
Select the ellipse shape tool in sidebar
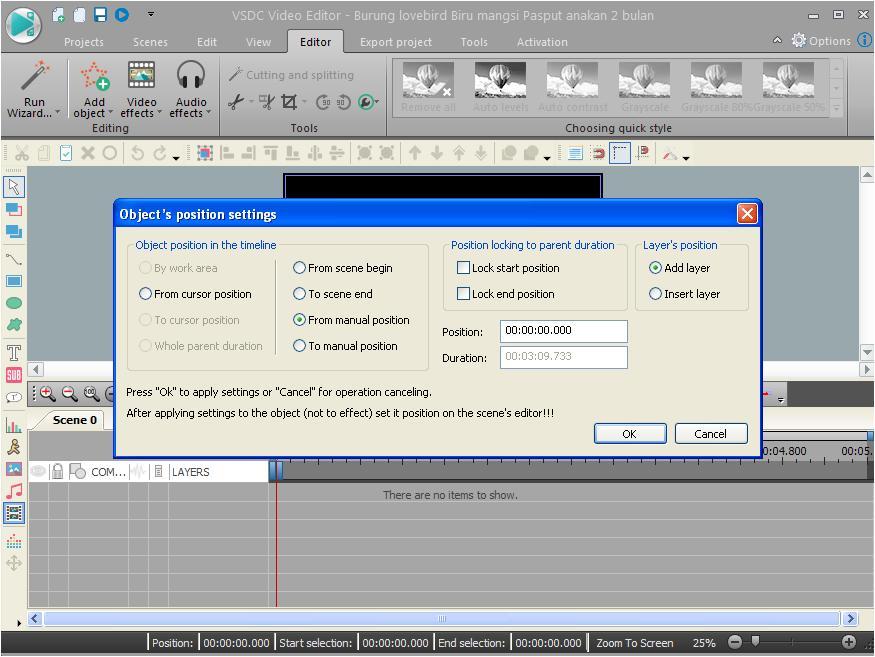[13, 303]
